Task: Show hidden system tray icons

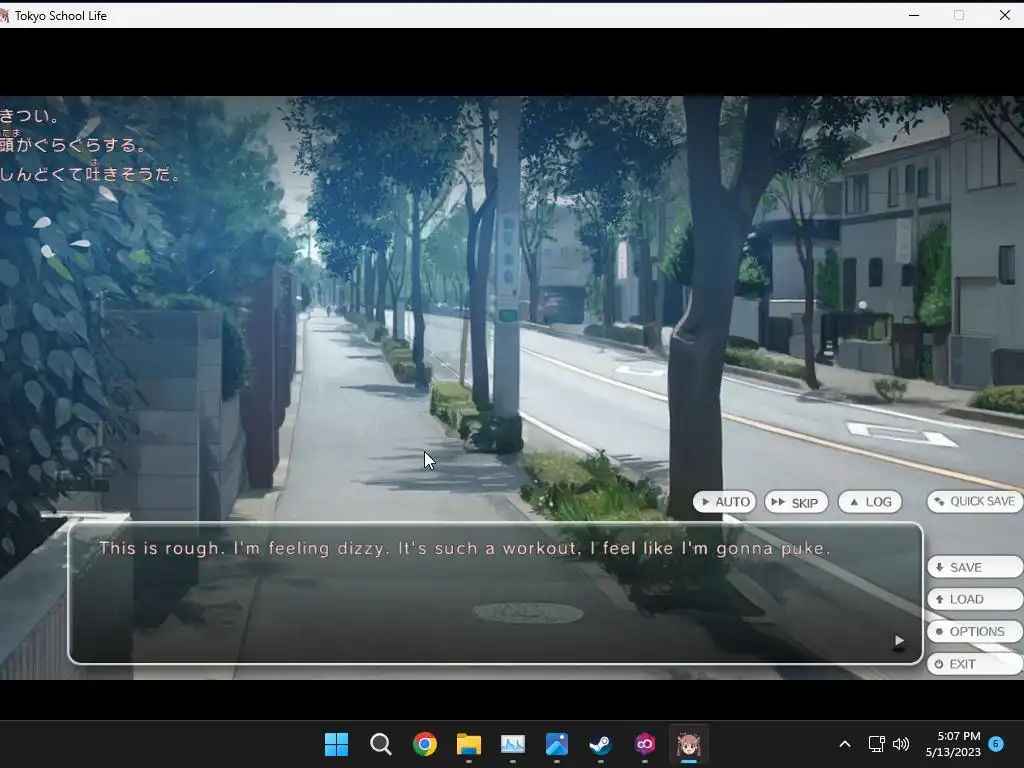Action: point(844,744)
